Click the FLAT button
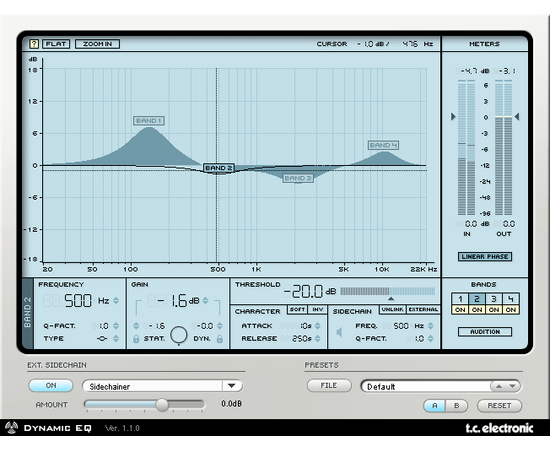 [x=56, y=44]
